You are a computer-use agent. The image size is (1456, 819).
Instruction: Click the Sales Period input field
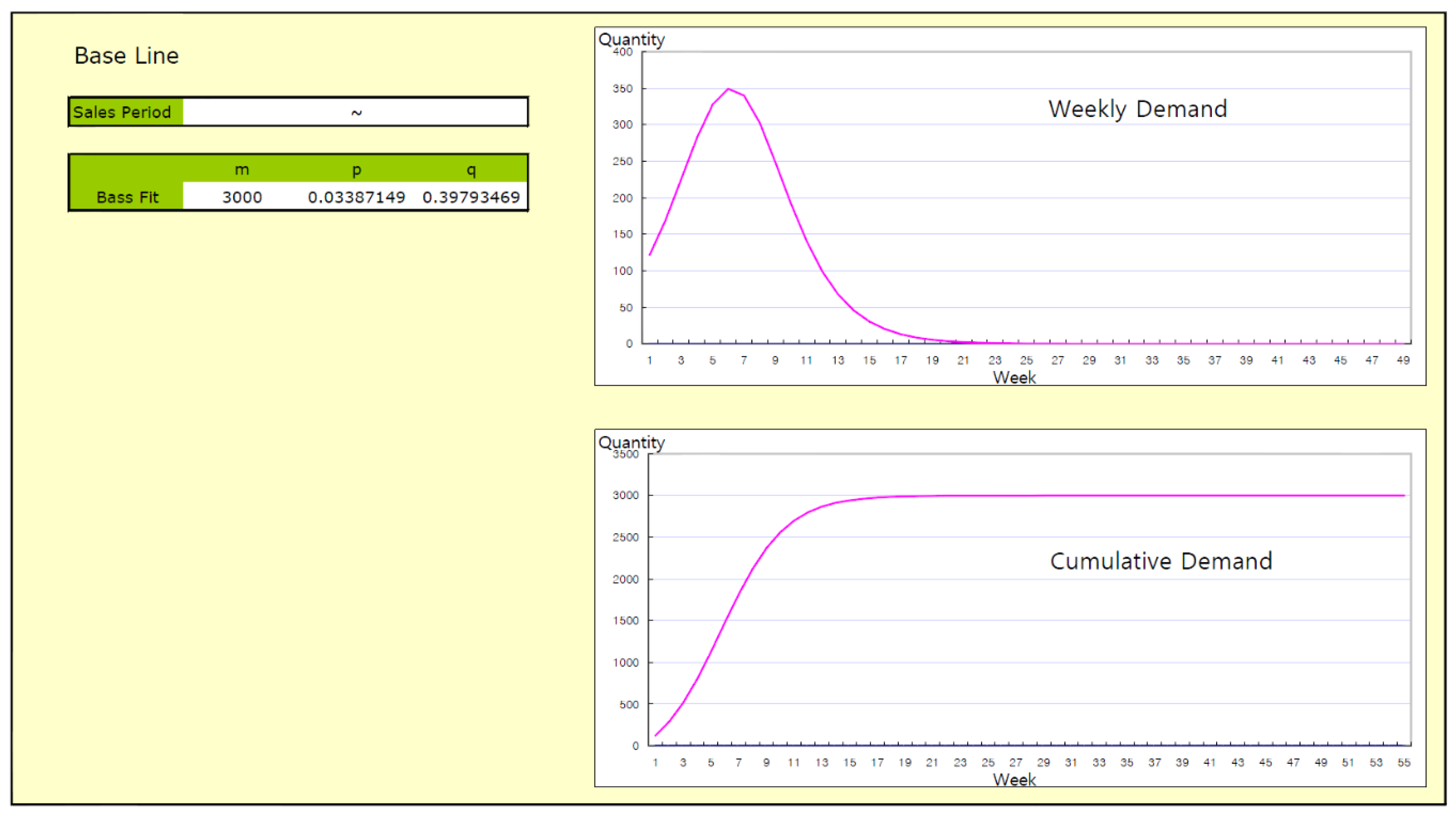[x=355, y=112]
